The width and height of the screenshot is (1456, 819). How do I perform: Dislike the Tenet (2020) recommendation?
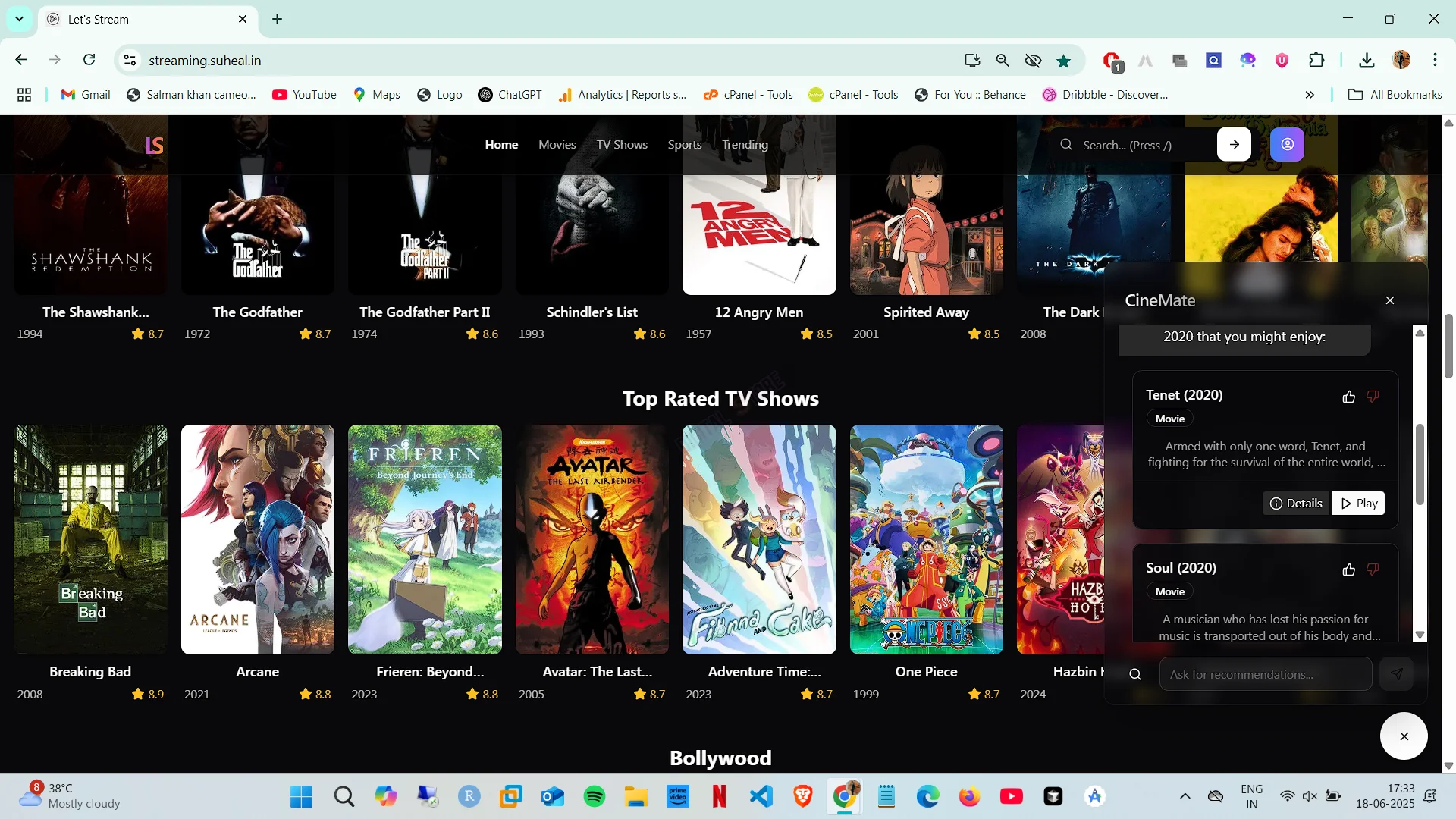click(x=1373, y=397)
